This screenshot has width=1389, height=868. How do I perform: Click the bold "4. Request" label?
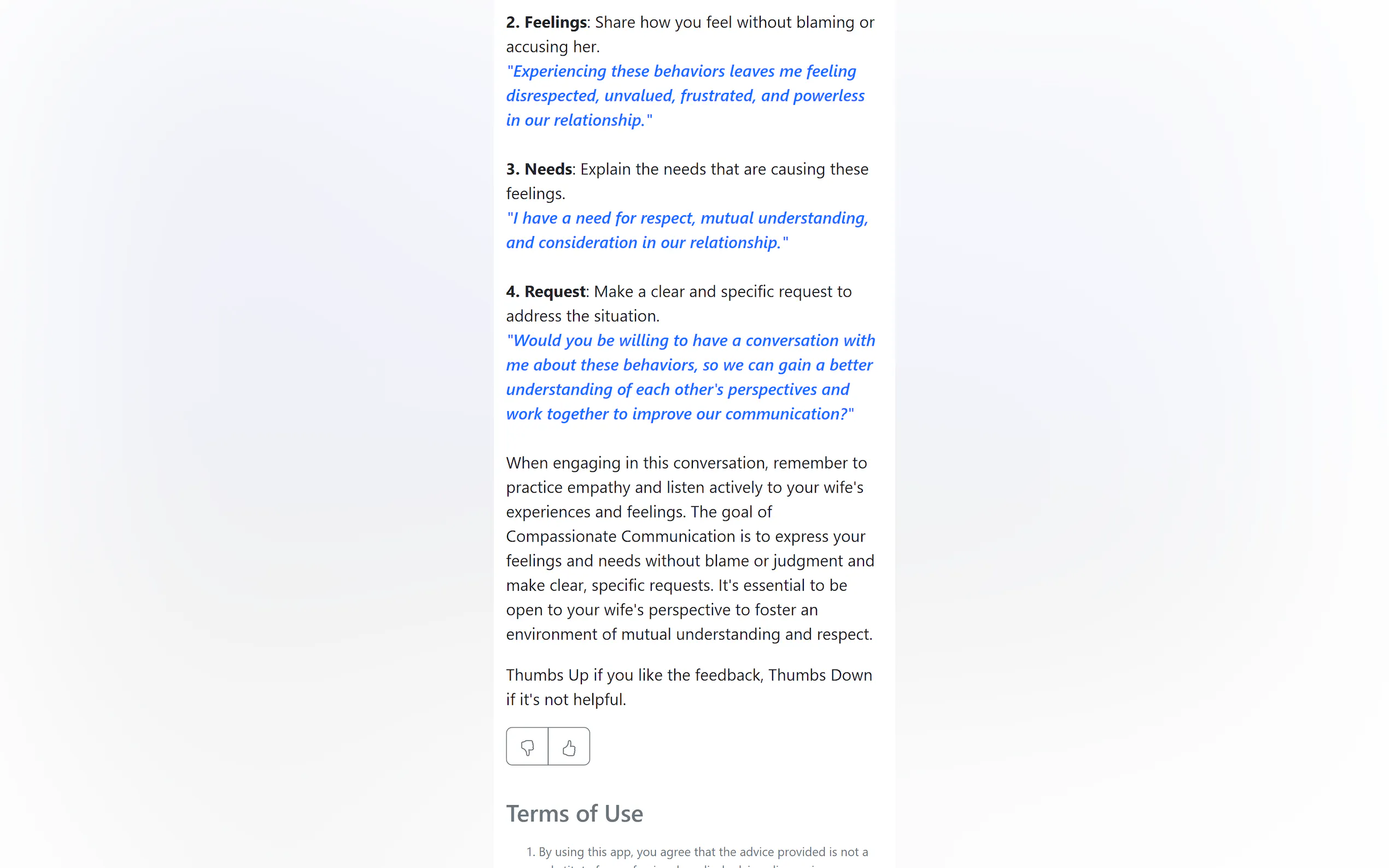coord(546,292)
